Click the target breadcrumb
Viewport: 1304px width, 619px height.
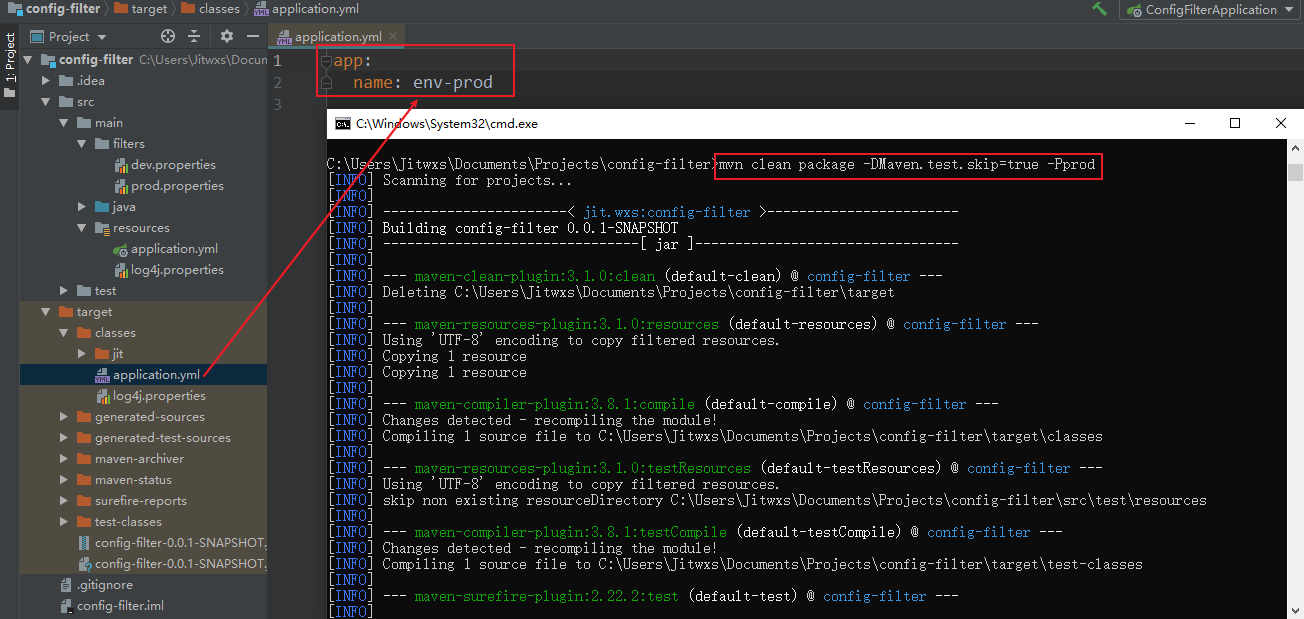[143, 9]
